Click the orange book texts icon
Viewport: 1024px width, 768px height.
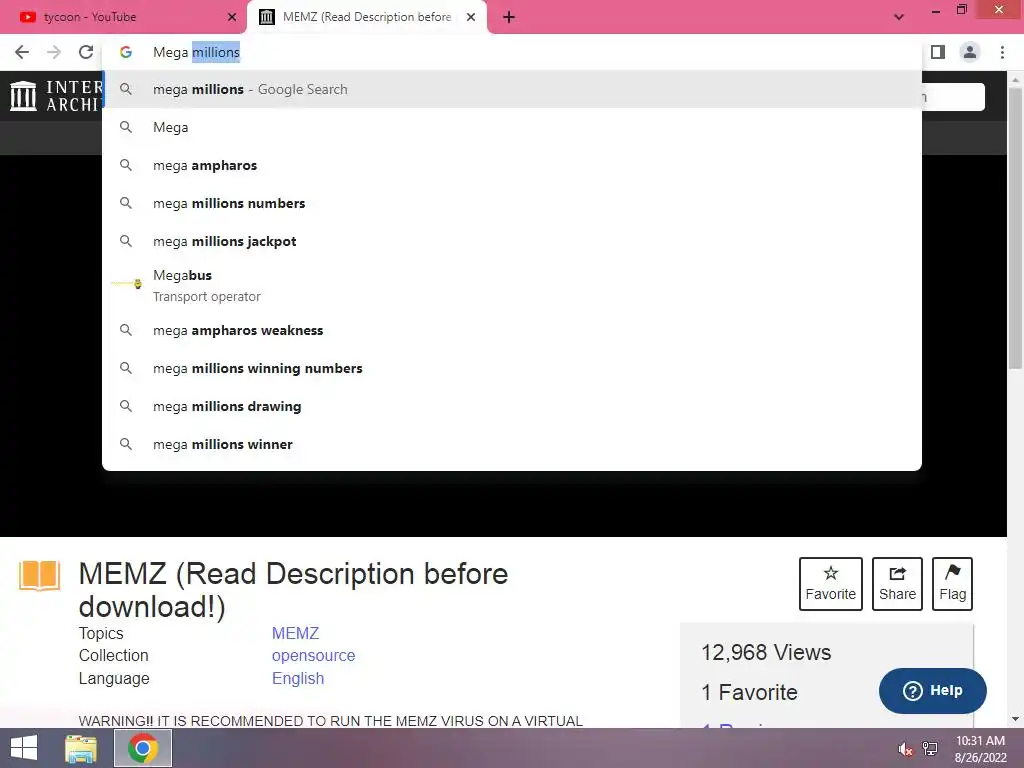tap(39, 575)
